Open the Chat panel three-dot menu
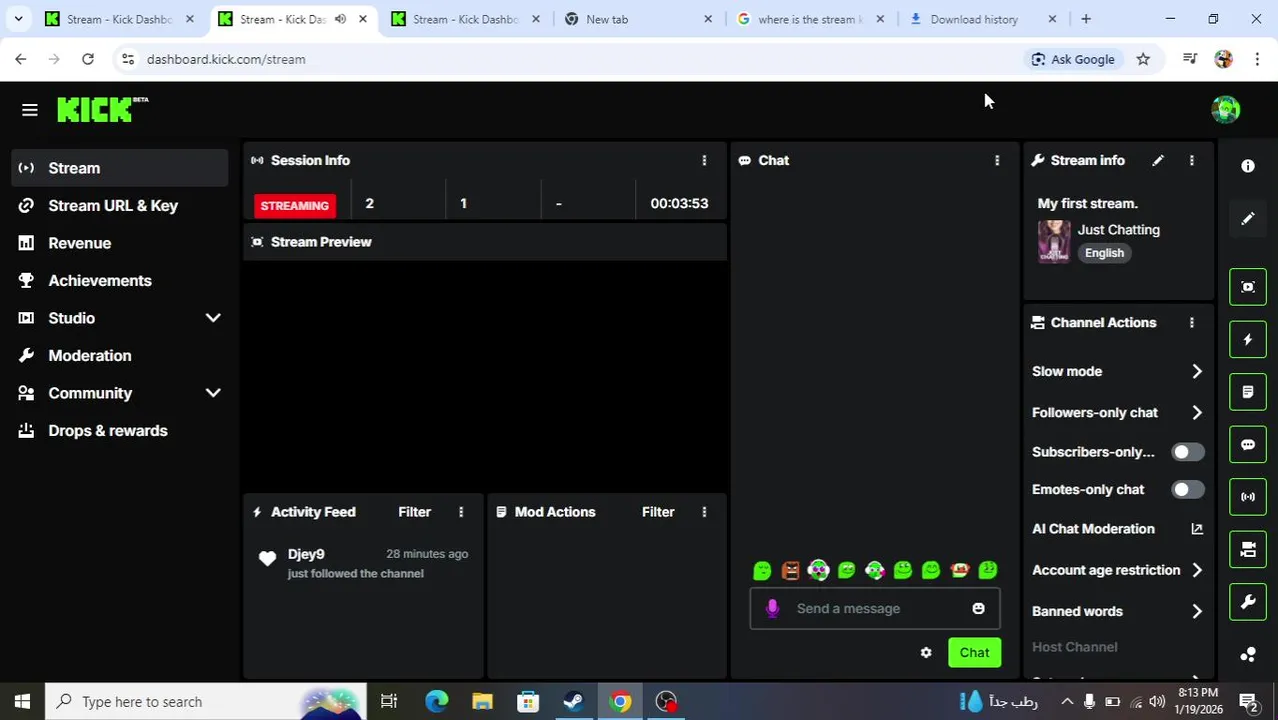The image size is (1278, 720). 997,160
